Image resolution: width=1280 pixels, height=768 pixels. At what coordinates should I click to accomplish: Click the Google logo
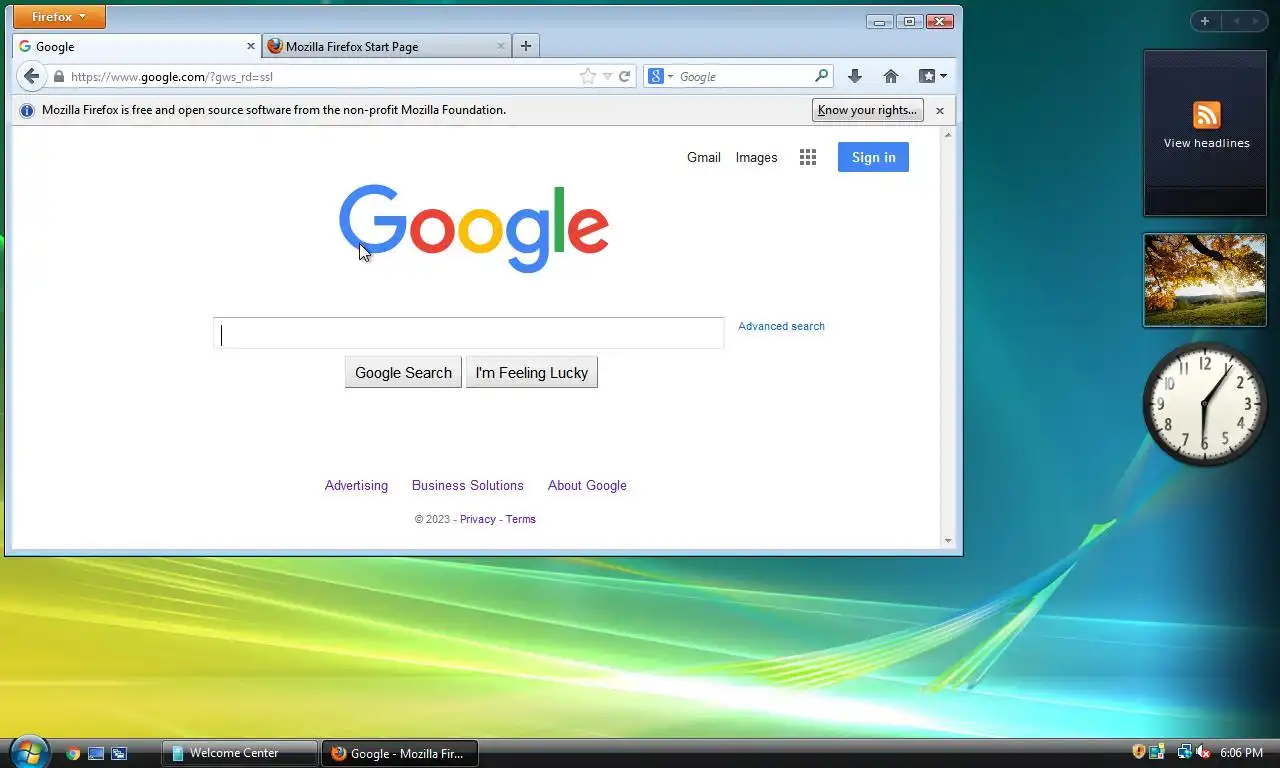[x=474, y=228]
